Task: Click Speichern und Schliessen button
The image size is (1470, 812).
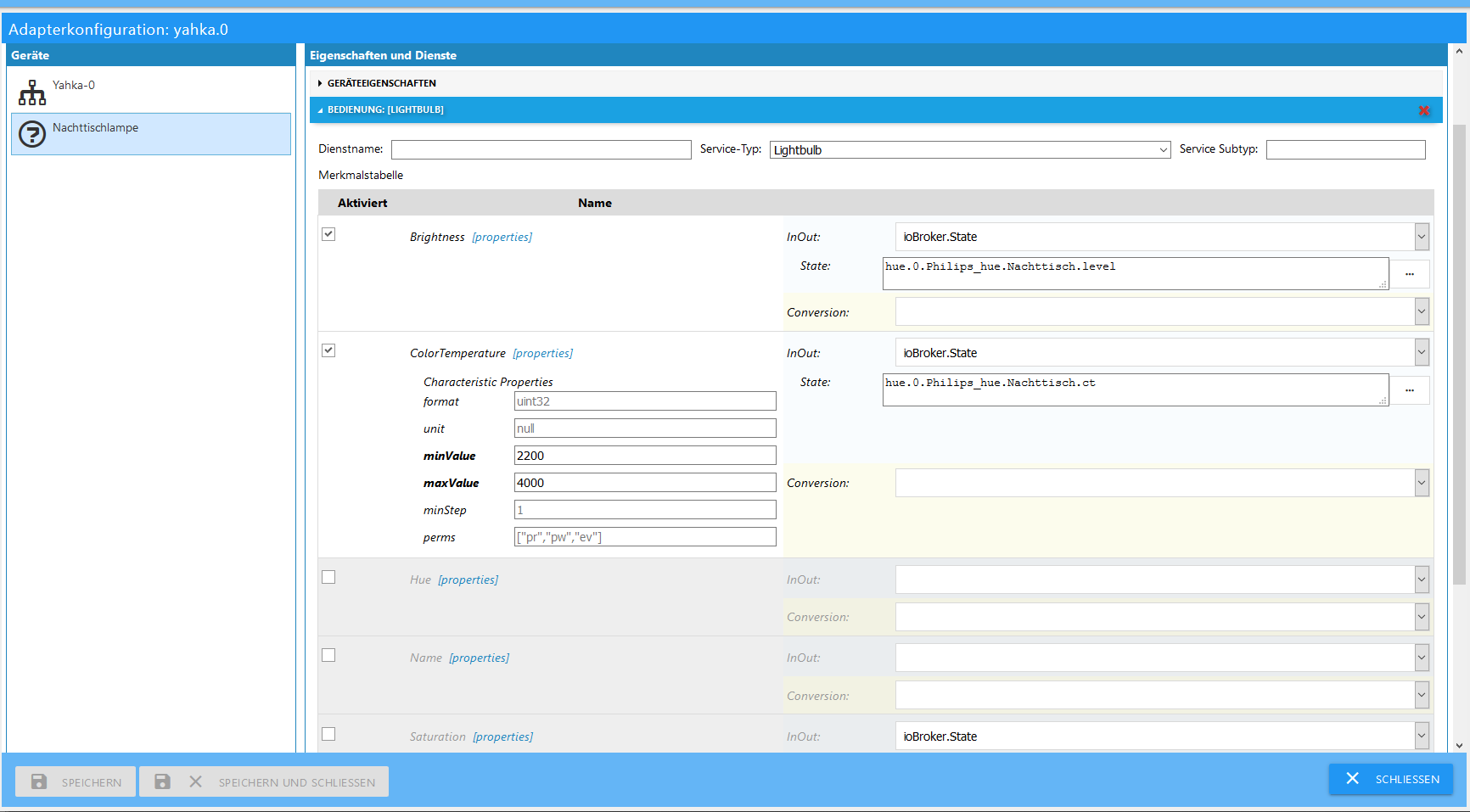Action: click(264, 781)
